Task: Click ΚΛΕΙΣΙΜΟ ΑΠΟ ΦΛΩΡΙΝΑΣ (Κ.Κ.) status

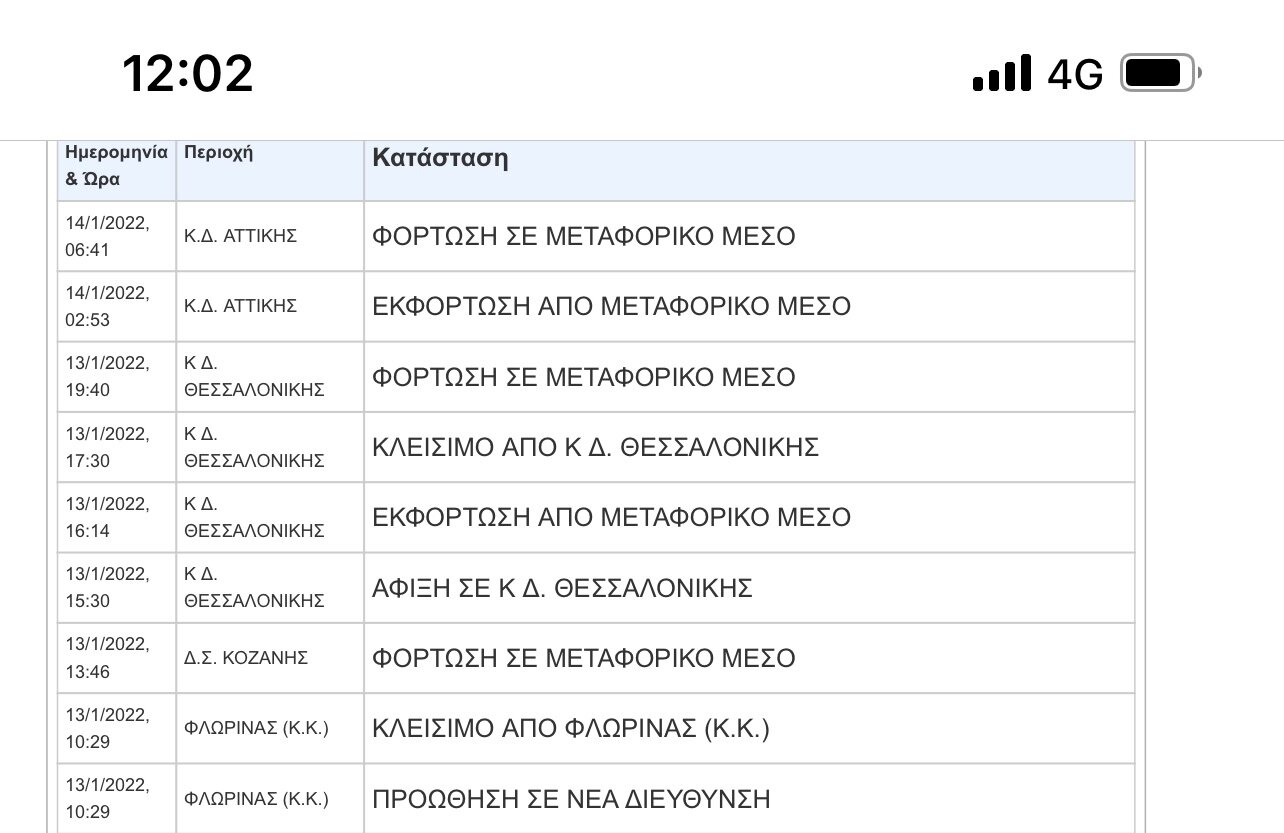Action: [x=571, y=728]
